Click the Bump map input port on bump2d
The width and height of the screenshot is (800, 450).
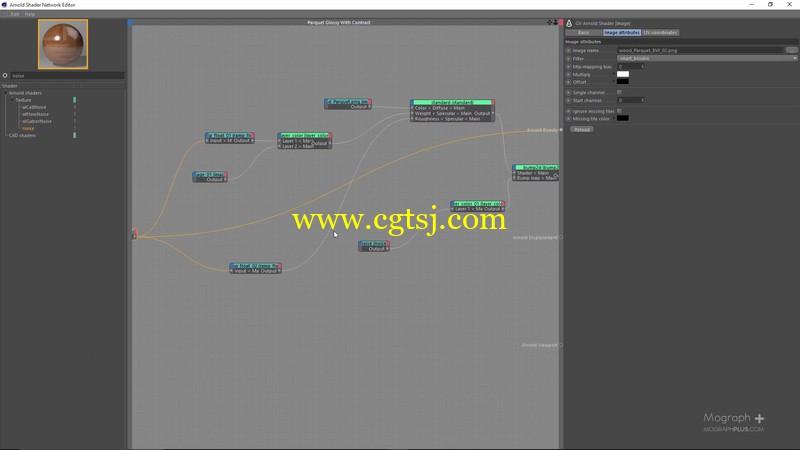(514, 178)
